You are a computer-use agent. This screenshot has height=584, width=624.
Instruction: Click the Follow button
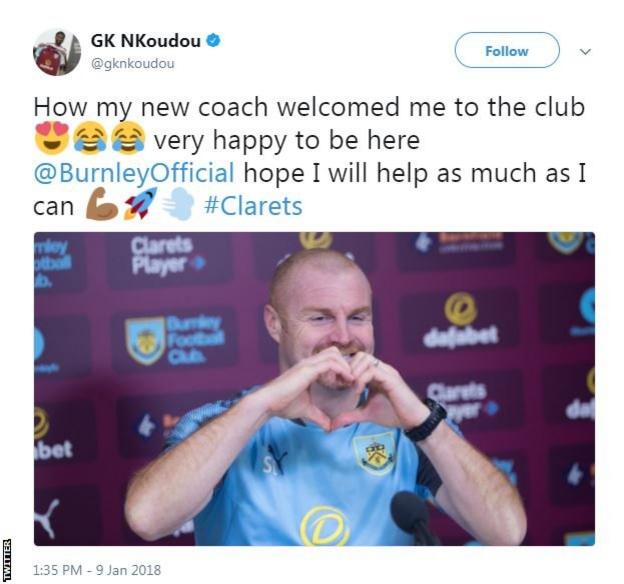[x=507, y=50]
